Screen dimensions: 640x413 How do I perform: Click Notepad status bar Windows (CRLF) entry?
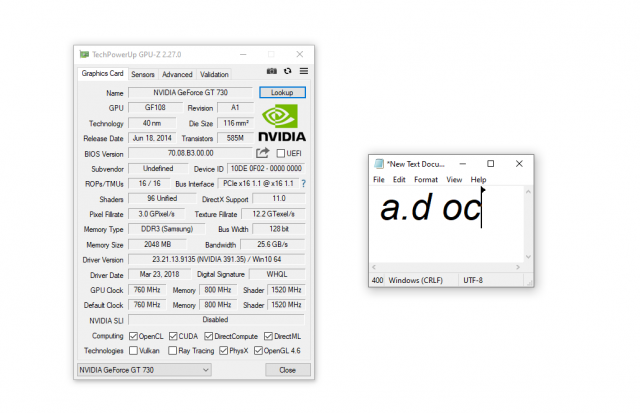[416, 280]
